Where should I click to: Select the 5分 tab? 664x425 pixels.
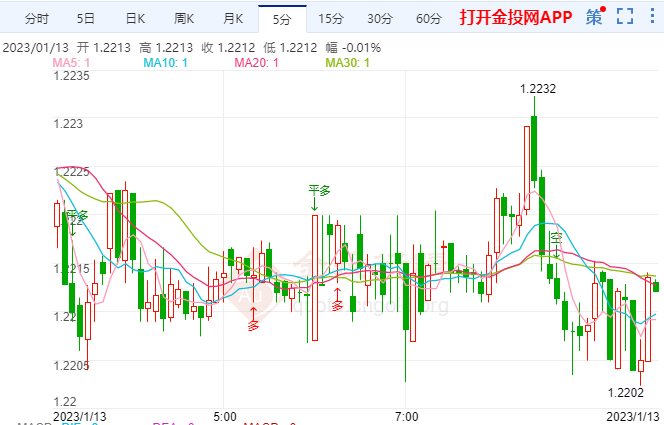point(282,19)
